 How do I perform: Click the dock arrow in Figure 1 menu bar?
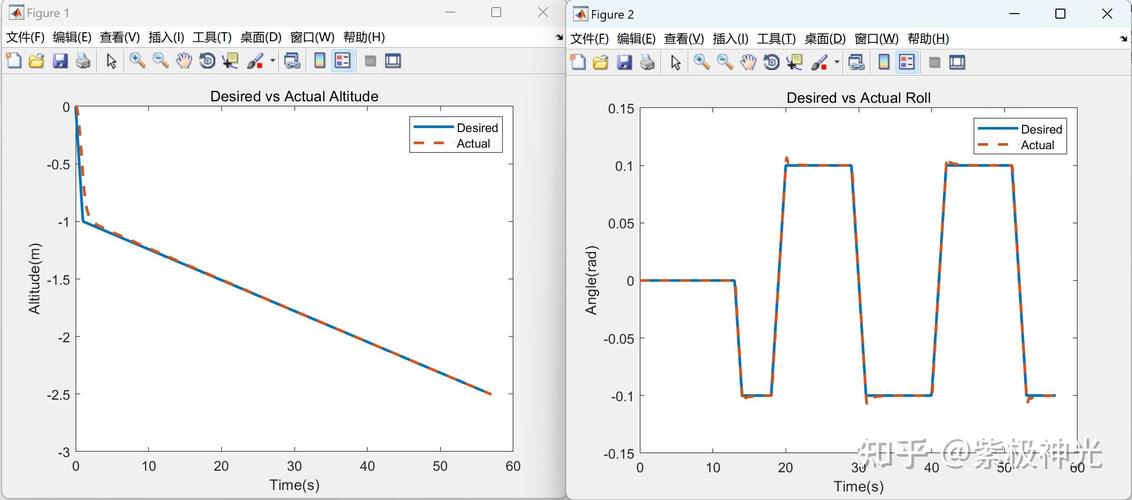pos(560,37)
